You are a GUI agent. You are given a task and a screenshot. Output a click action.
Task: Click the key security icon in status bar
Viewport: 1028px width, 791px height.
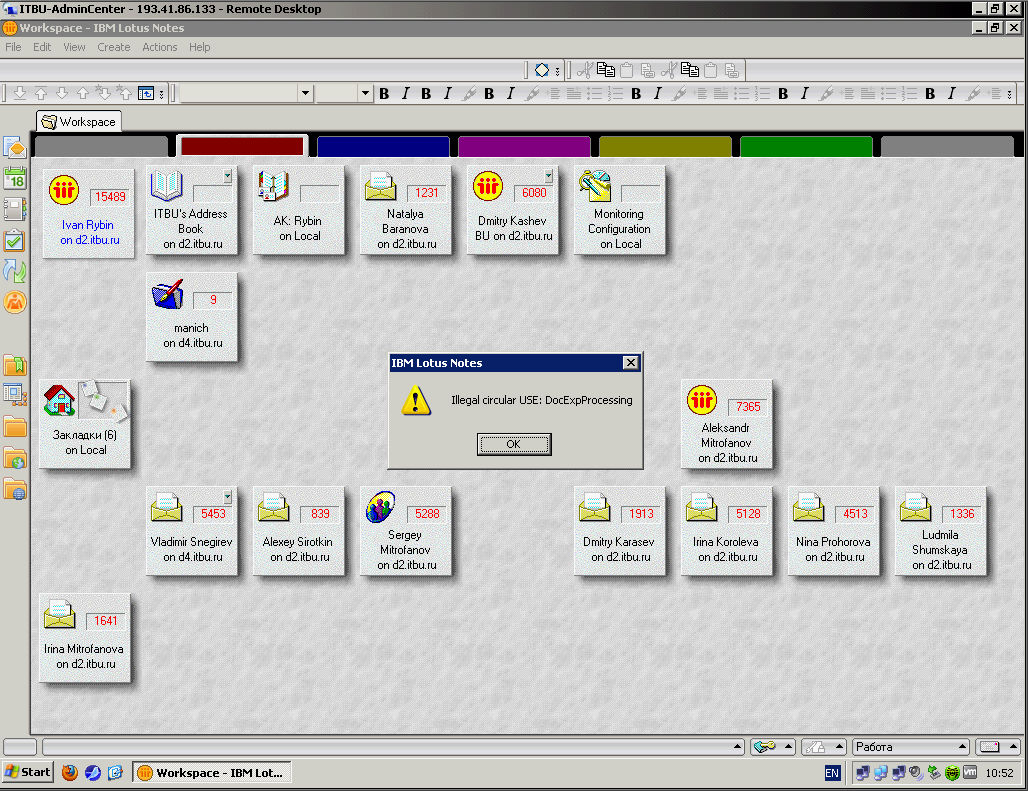click(764, 746)
